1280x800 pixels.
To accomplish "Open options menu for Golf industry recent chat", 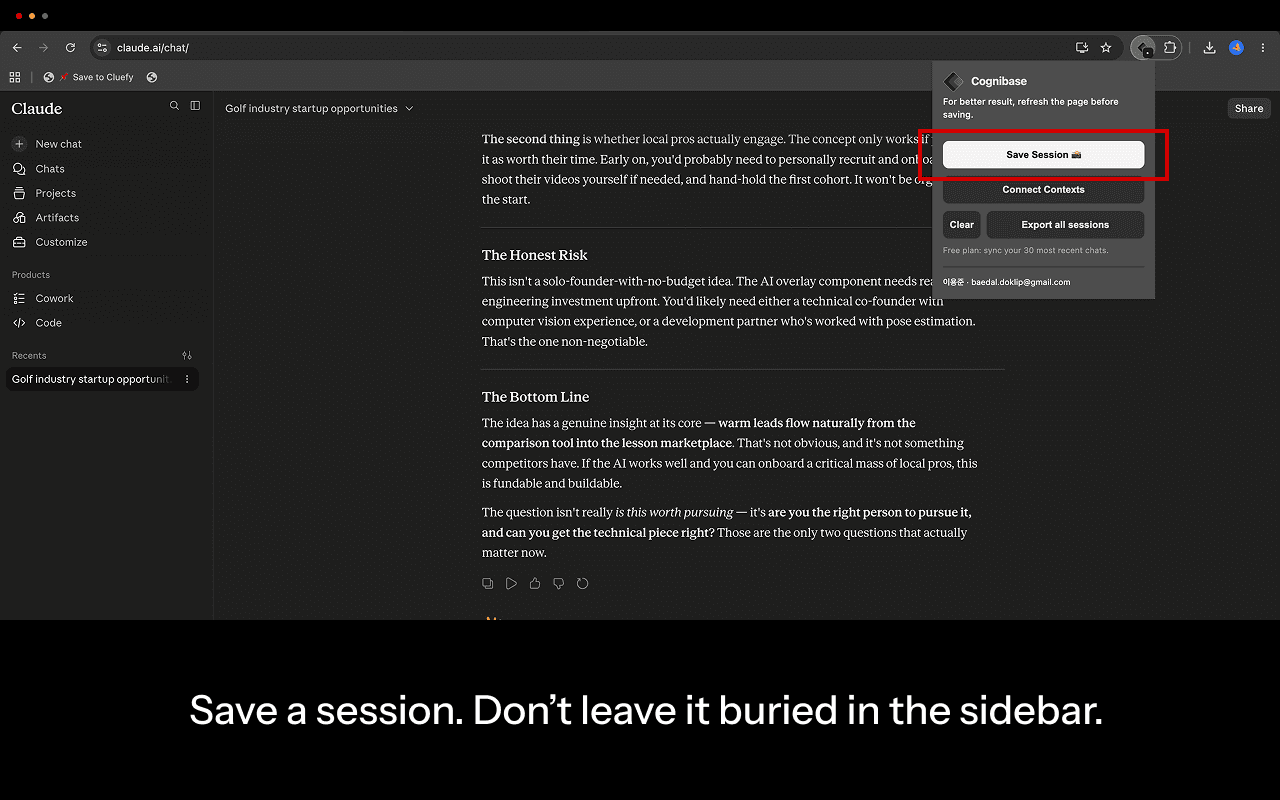I will coord(187,379).
